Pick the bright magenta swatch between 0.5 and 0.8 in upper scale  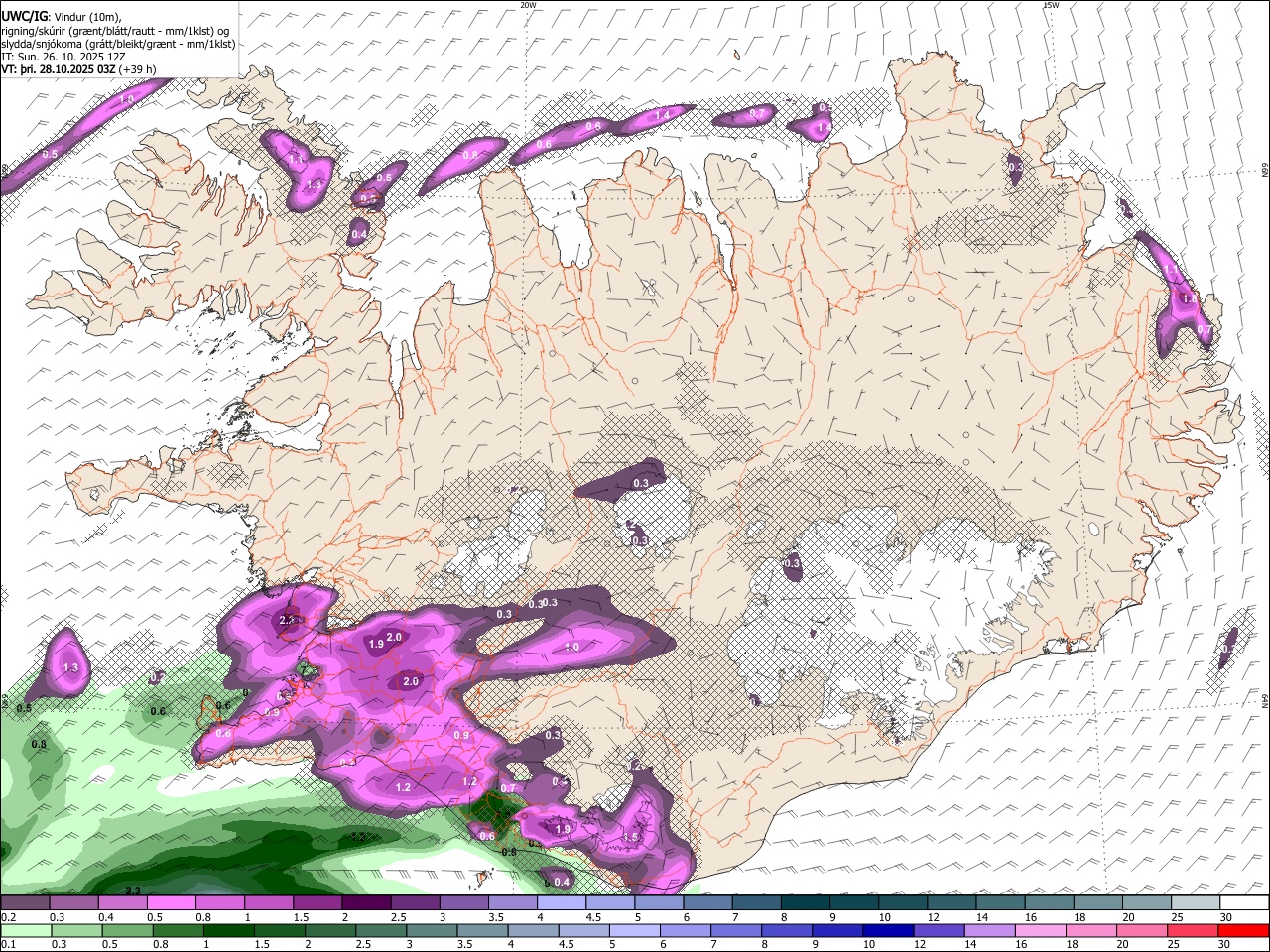click(x=171, y=903)
